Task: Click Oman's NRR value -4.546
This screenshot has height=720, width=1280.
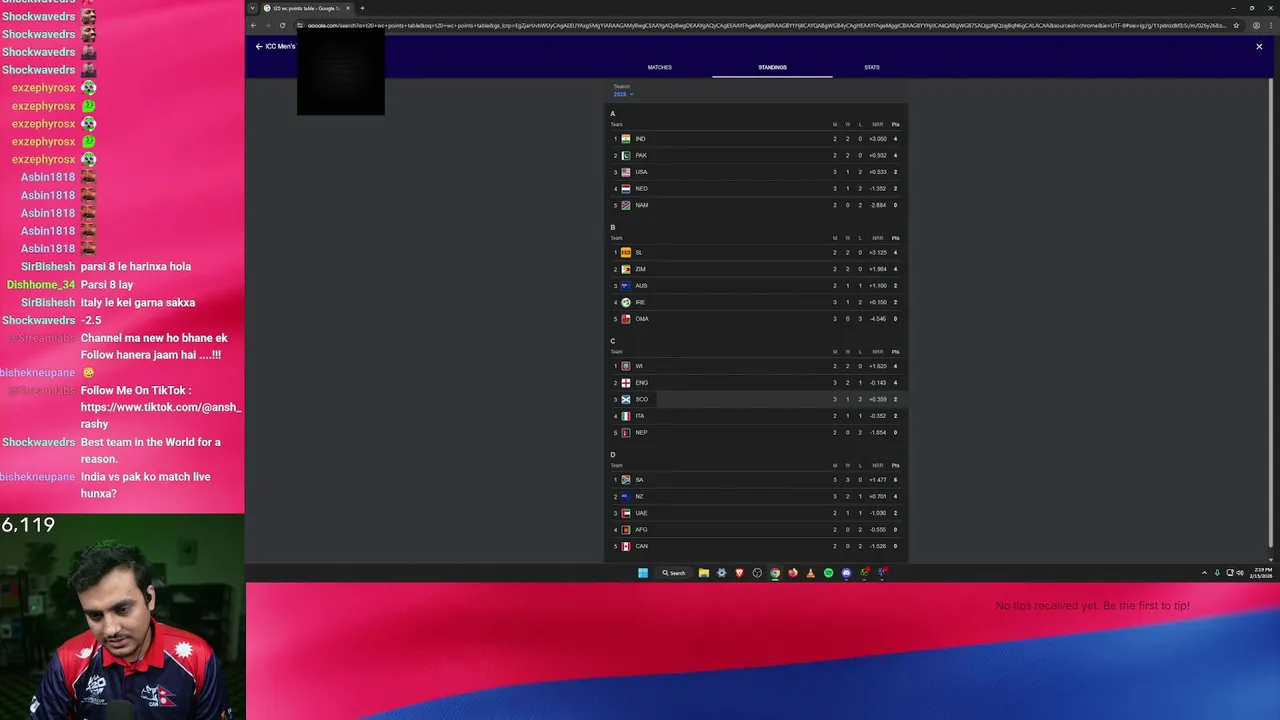Action: click(x=877, y=319)
